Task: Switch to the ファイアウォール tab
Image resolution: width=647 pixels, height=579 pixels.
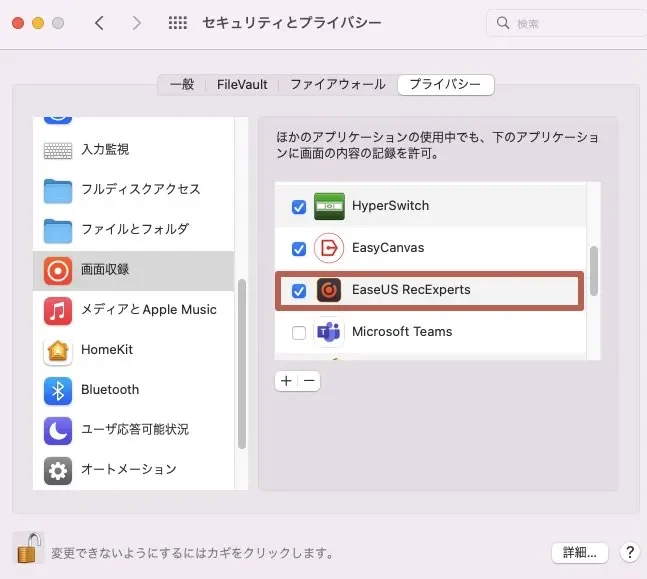Action: coord(336,85)
